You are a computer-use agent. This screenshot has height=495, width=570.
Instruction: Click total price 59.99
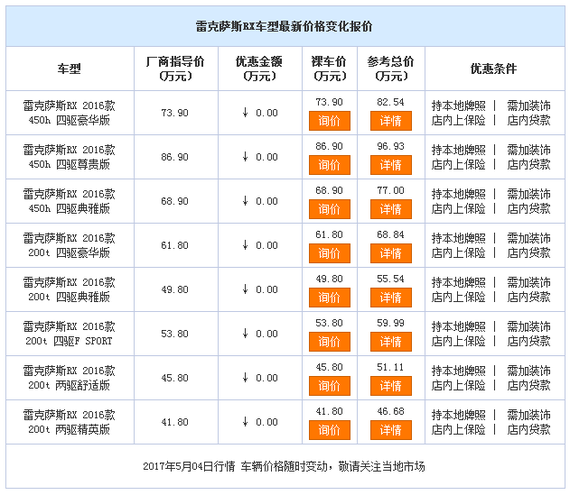click(x=391, y=323)
